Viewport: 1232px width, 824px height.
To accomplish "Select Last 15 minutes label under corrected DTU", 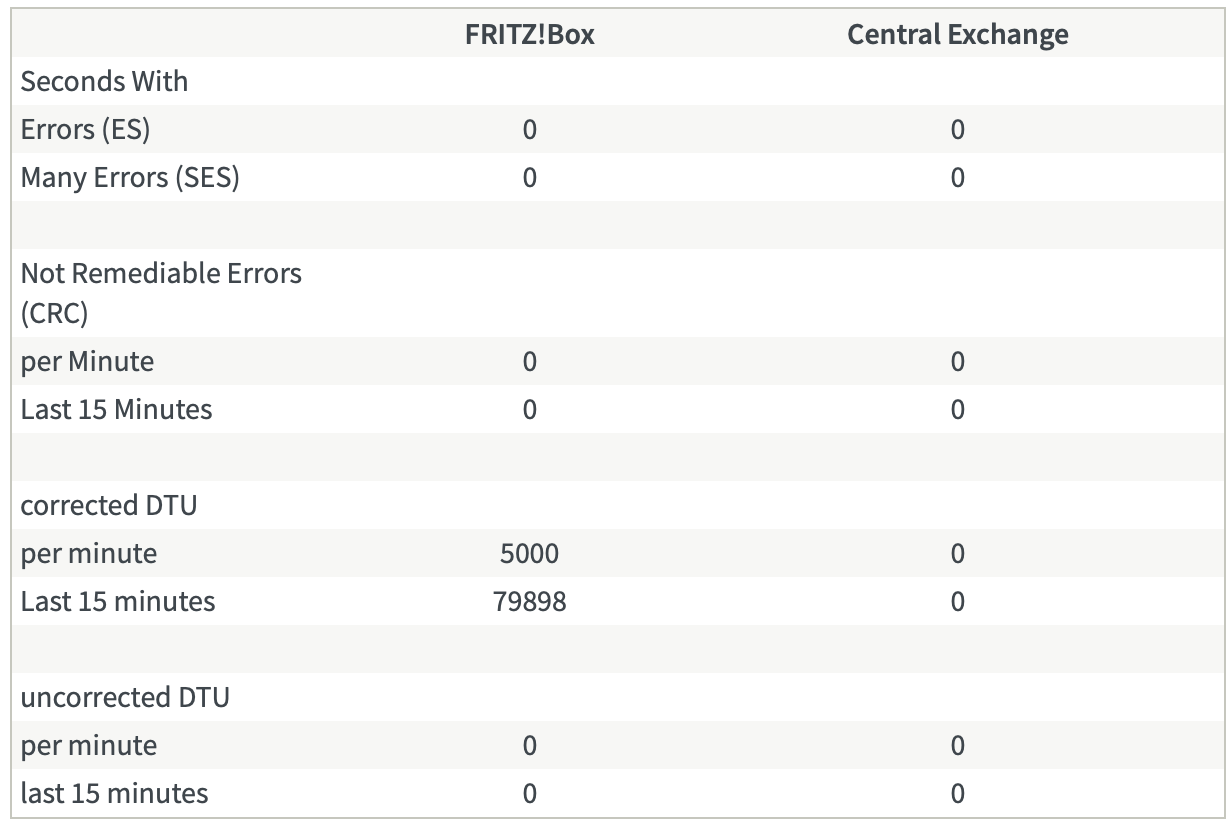I will 118,602.
